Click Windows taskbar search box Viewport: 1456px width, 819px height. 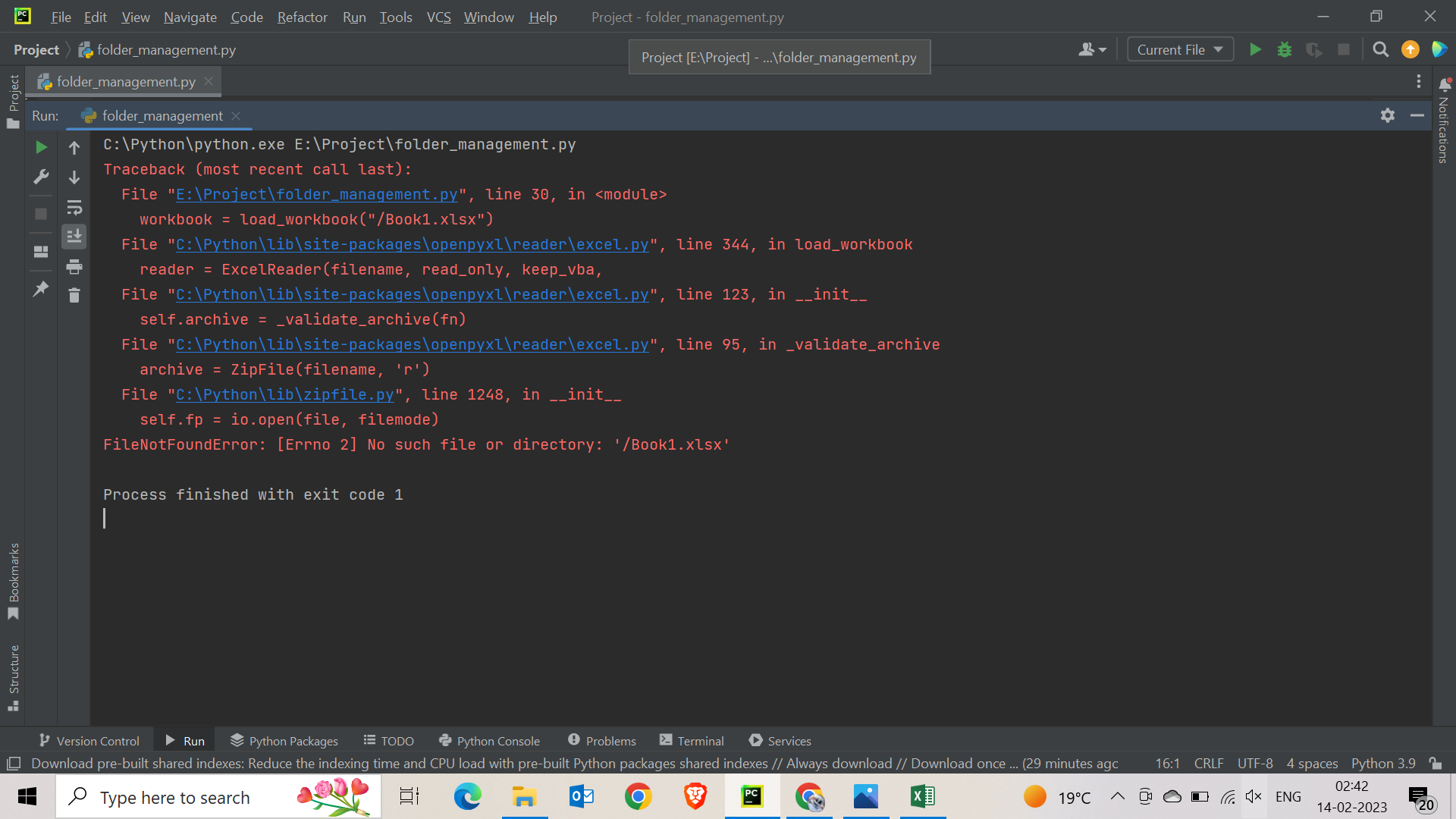point(218,797)
